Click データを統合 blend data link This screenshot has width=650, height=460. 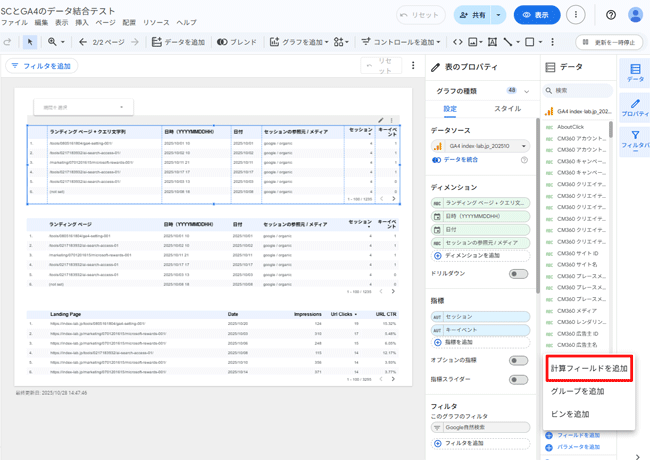455,160
